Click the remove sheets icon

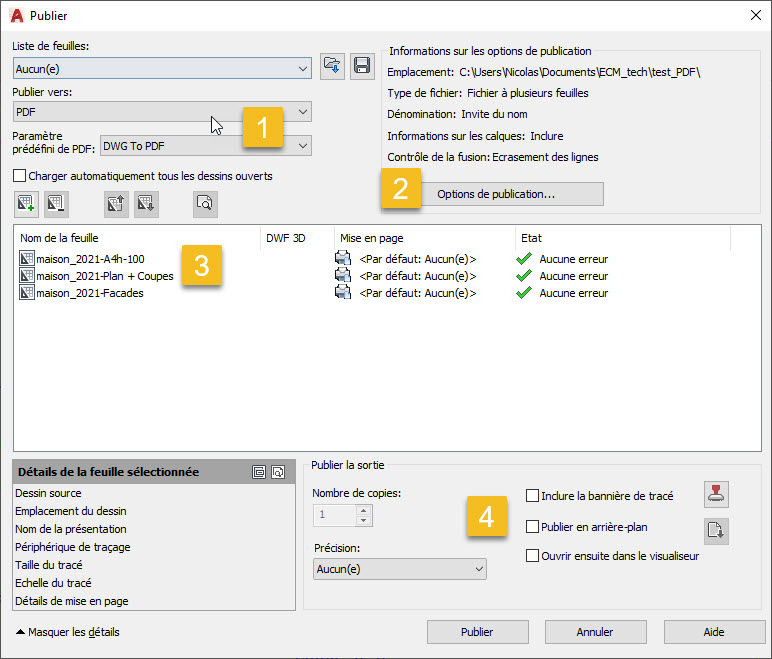coord(55,204)
